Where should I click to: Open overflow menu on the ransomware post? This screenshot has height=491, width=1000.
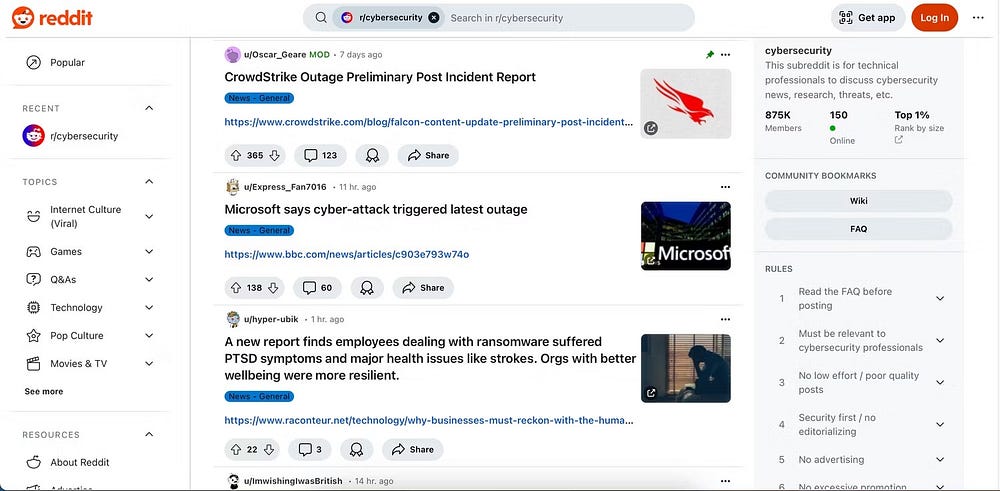pyautogui.click(x=726, y=319)
